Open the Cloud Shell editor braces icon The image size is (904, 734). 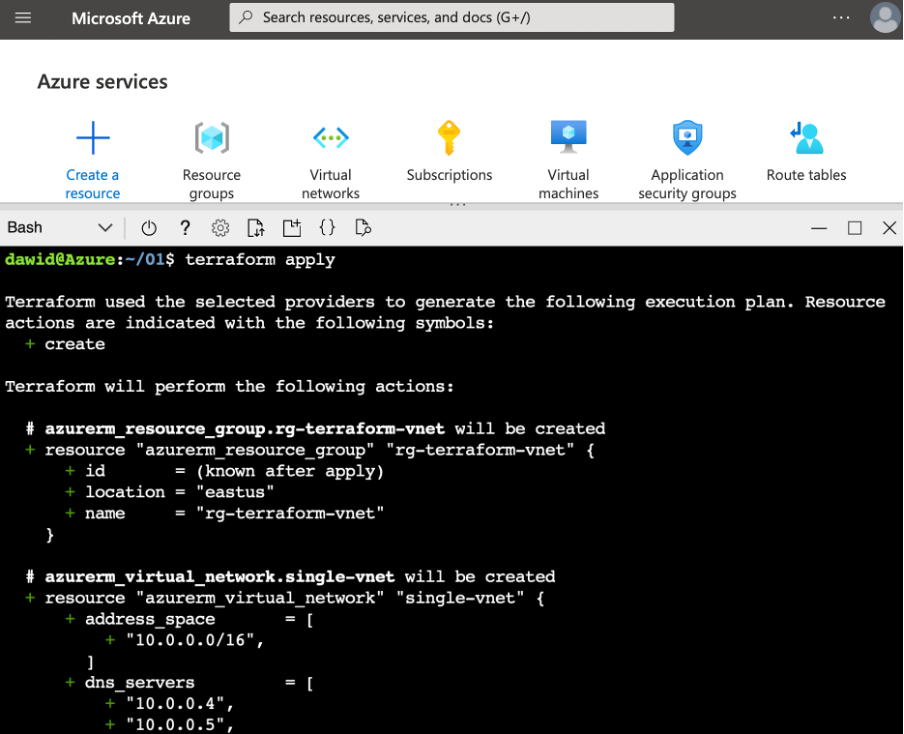327,227
